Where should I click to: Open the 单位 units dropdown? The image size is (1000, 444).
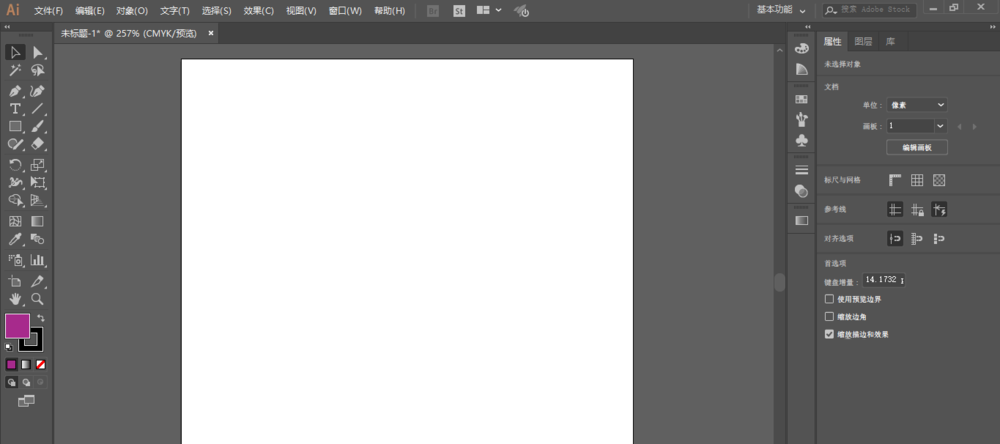point(916,104)
